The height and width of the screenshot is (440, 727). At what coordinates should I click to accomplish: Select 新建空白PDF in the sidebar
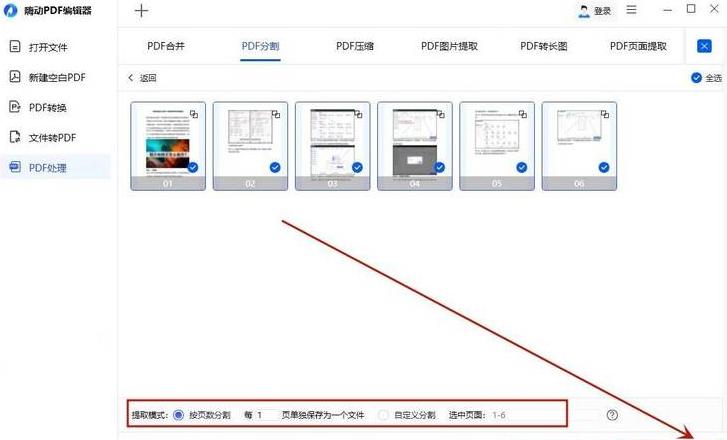[55, 77]
